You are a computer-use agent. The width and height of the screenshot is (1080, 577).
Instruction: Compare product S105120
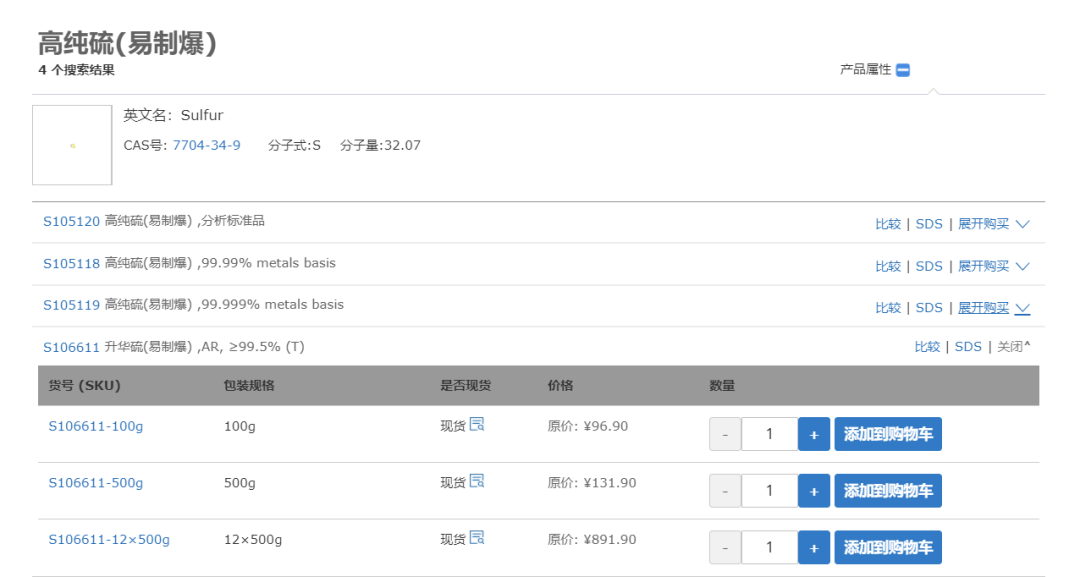(x=888, y=224)
